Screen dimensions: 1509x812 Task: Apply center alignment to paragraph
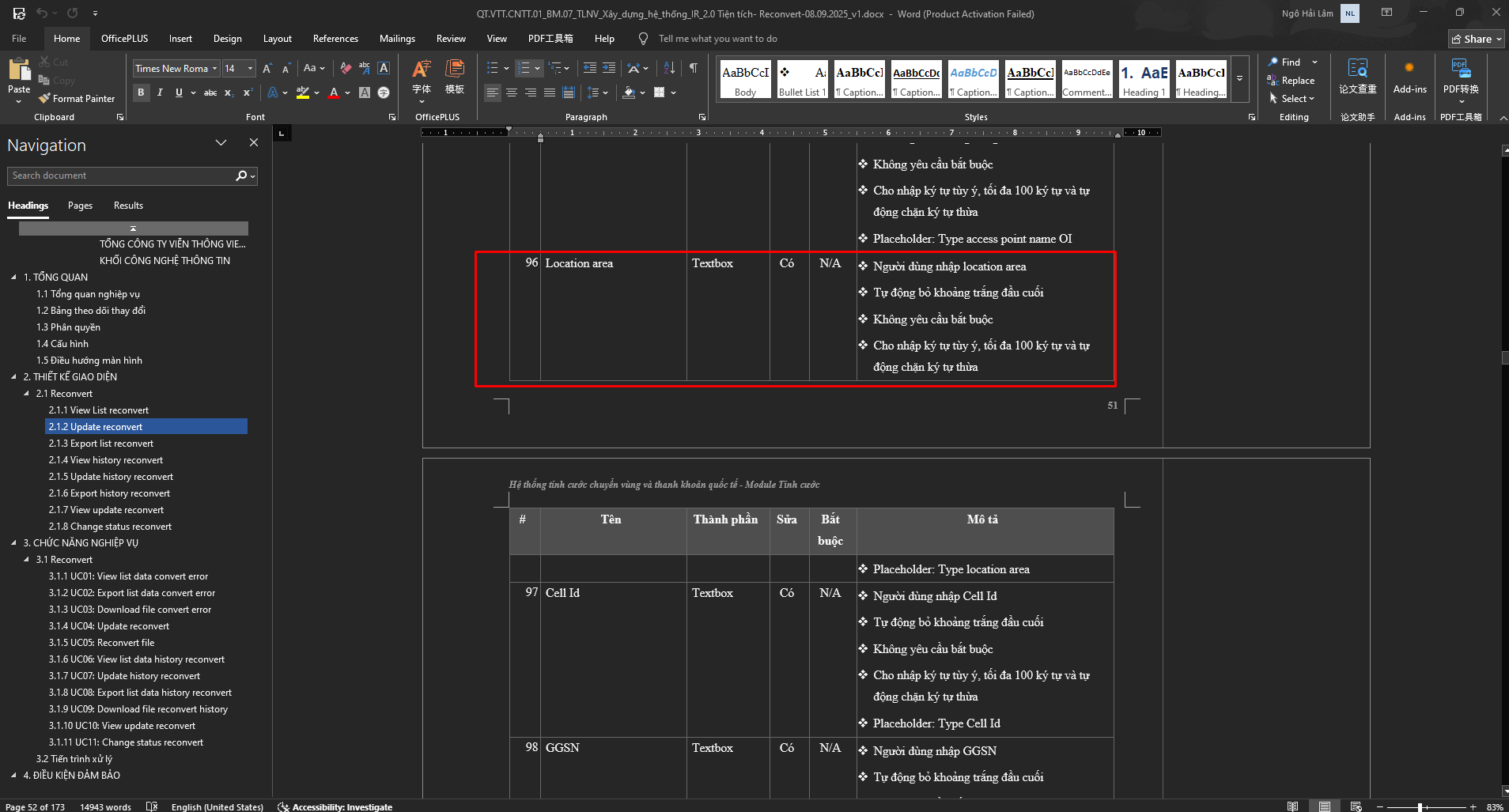pyautogui.click(x=512, y=93)
